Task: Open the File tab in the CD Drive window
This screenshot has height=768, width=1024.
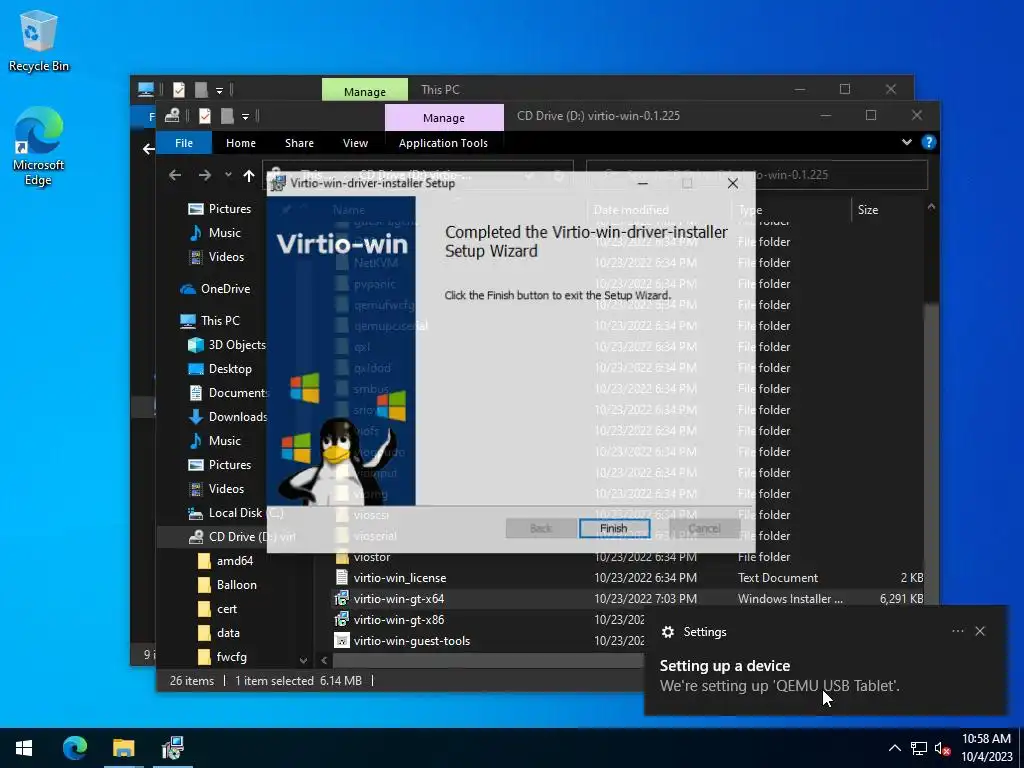Action: point(184,143)
